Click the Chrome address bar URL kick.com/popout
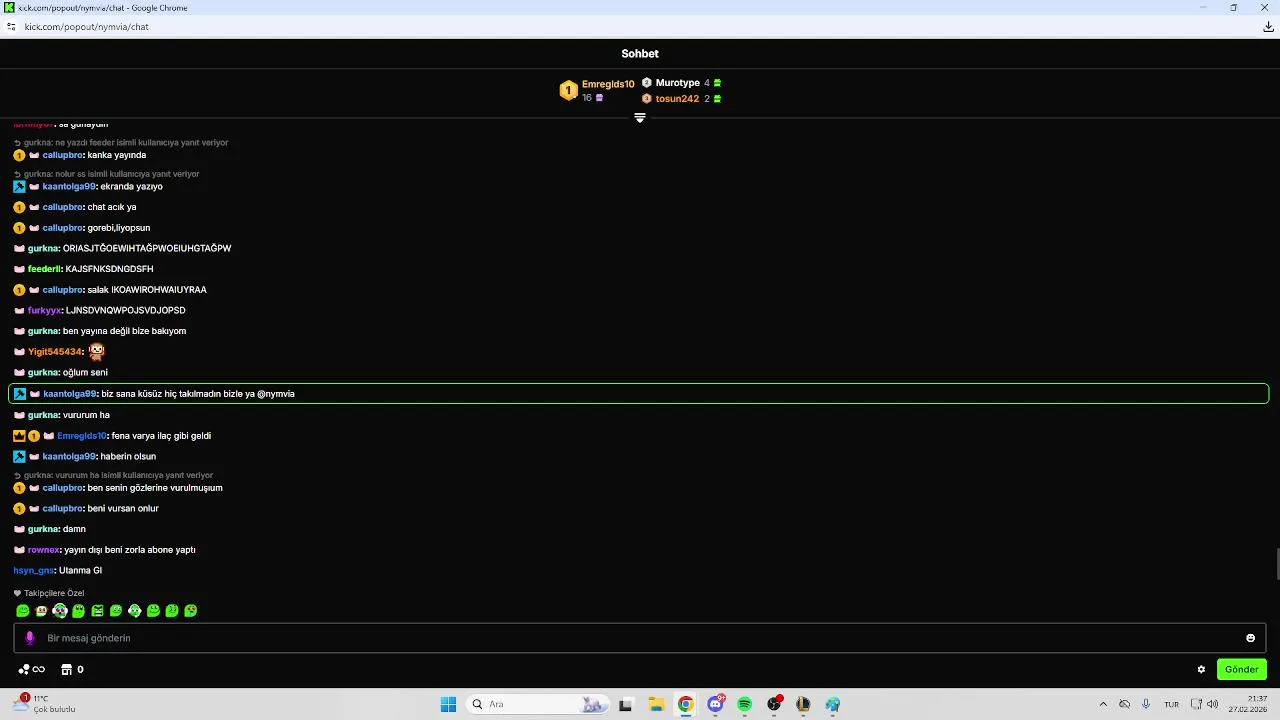 pyautogui.click(x=86, y=27)
